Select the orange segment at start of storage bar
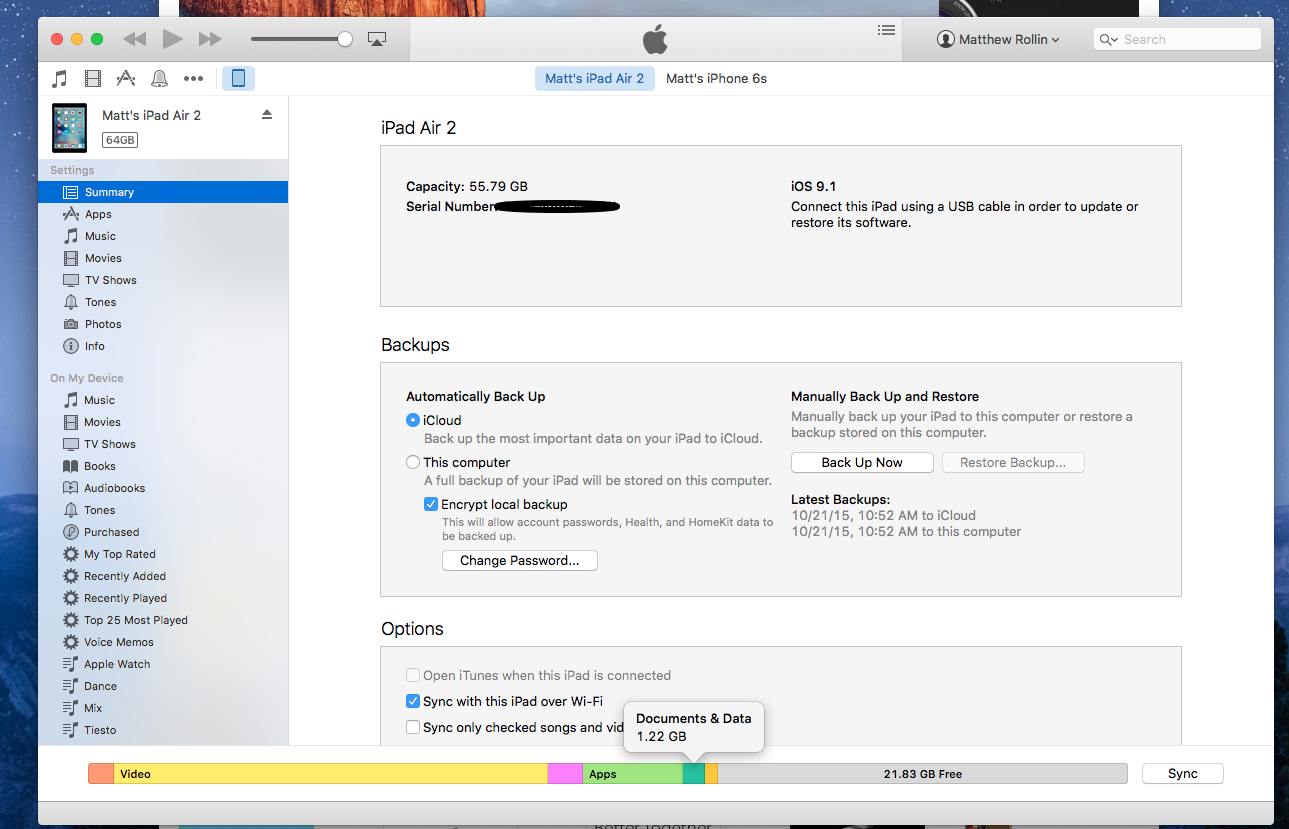 pos(101,774)
